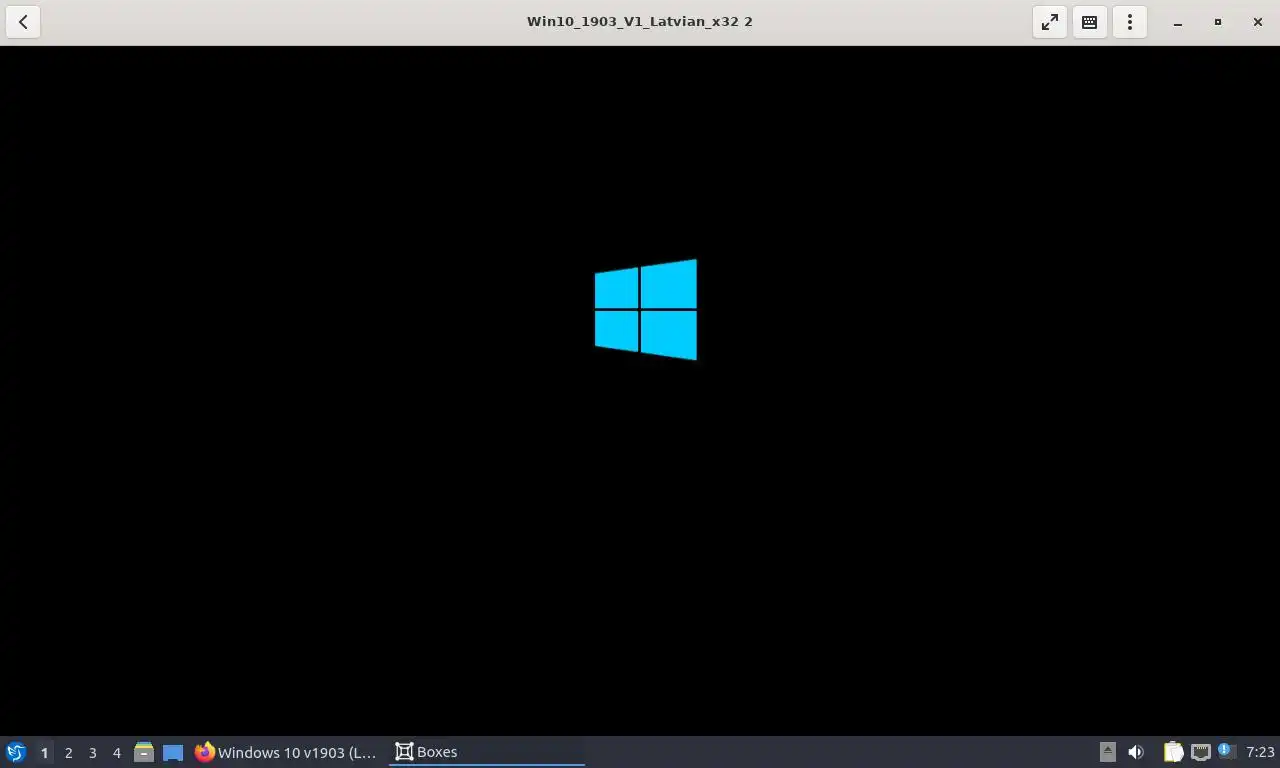Switch to workspace 1
Viewport: 1280px width, 768px height.
pyautogui.click(x=44, y=752)
